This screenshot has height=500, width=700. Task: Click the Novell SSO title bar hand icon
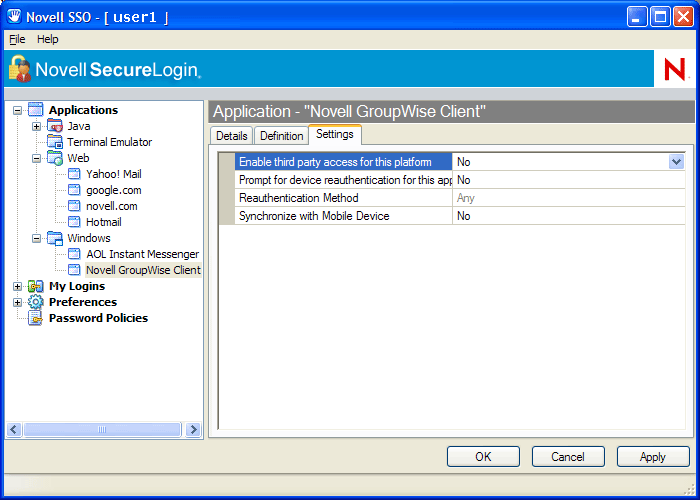click(x=14, y=16)
